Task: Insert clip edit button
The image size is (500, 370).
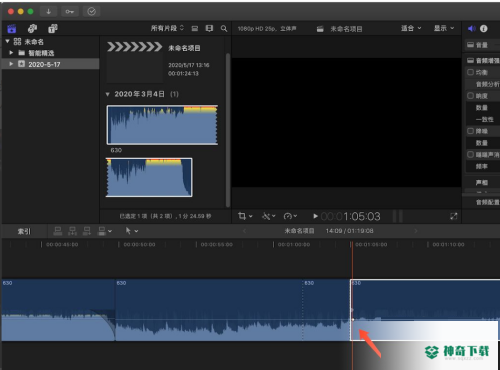Action: (72, 231)
